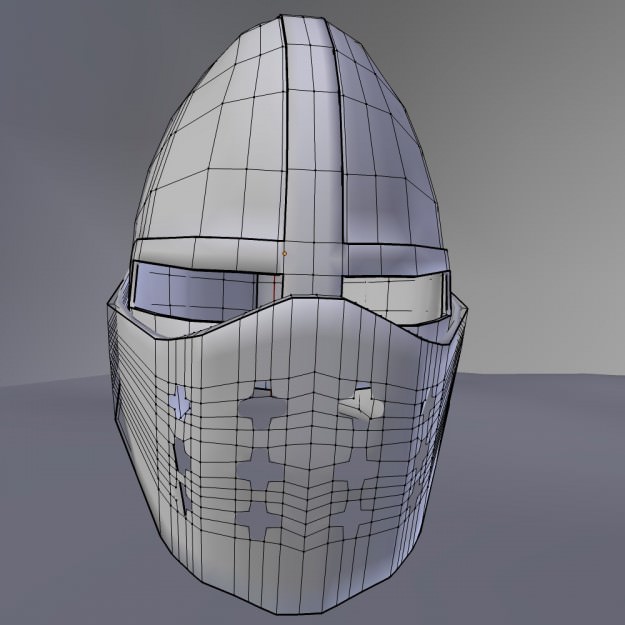
Task: Click the orange origin point on helmet
Action: coord(284,253)
